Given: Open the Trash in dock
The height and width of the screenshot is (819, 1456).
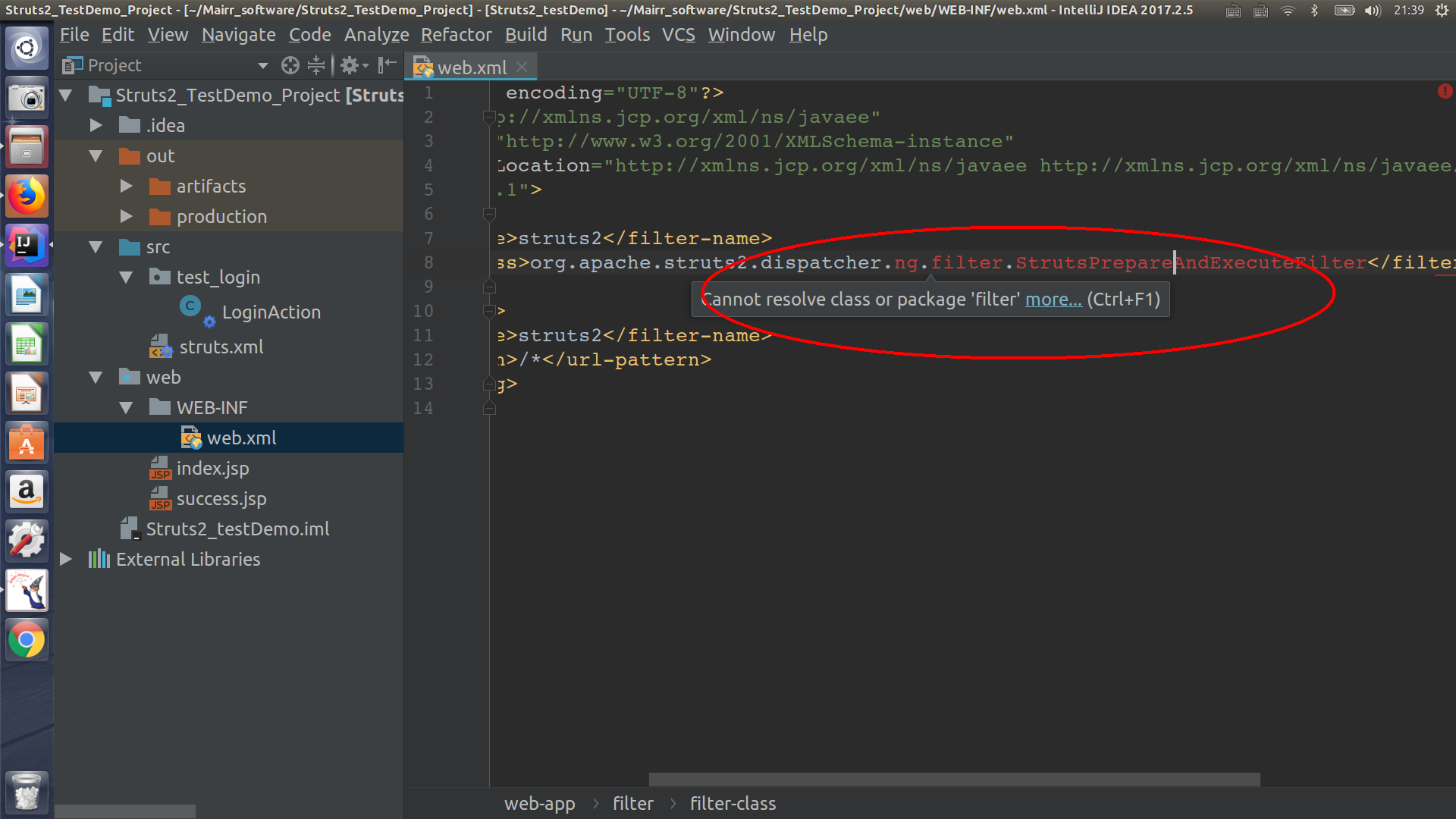Looking at the screenshot, I should tap(27, 791).
